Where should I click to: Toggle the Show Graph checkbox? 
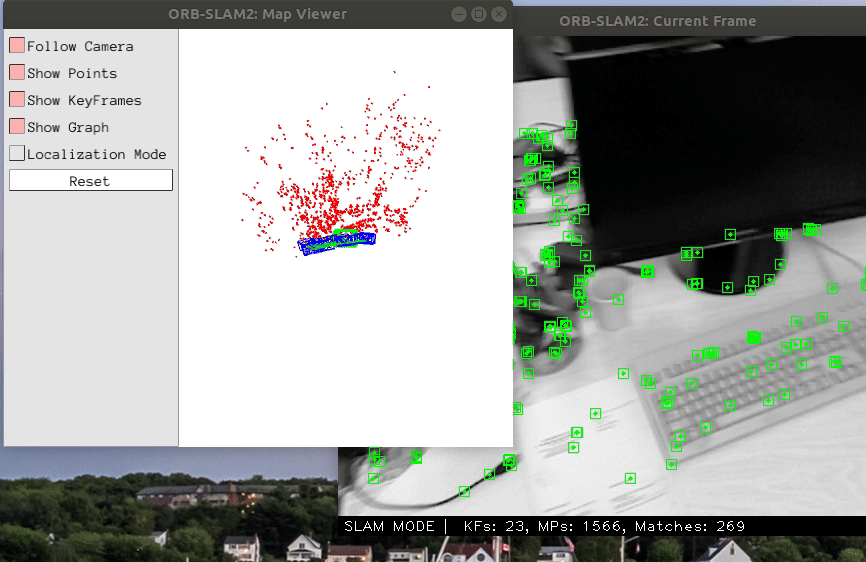(17, 127)
